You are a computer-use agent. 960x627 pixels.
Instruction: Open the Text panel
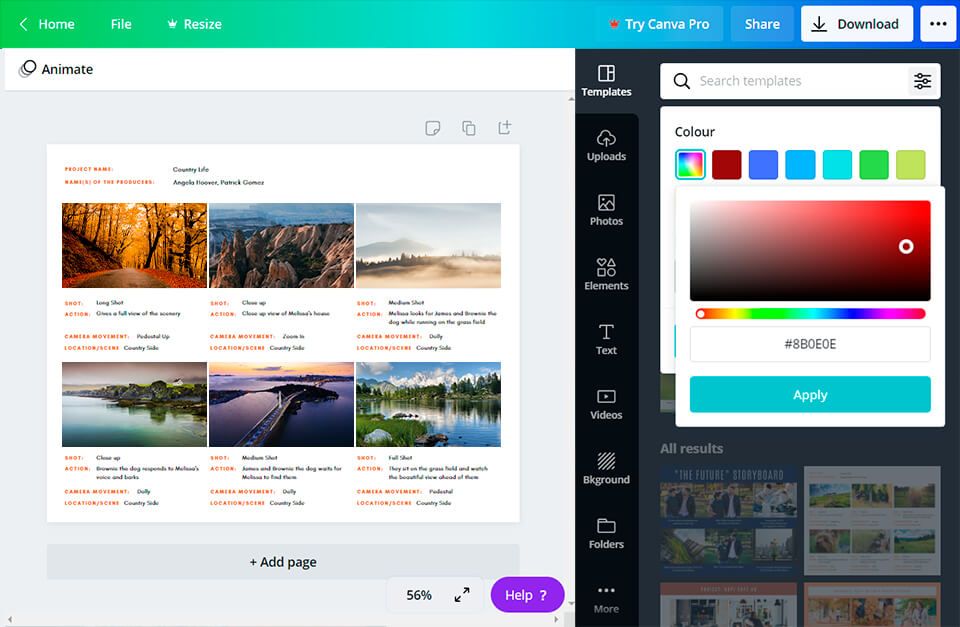606,340
